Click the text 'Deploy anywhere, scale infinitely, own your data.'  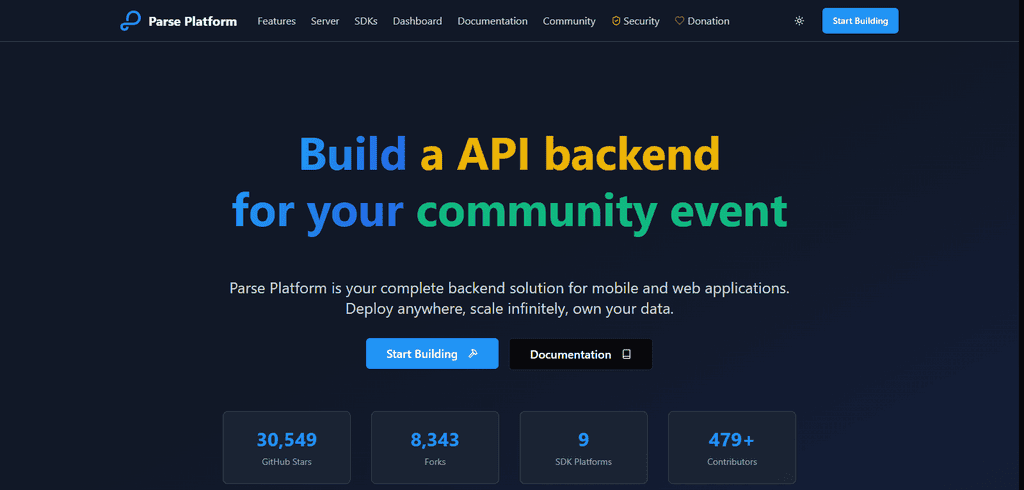point(509,309)
